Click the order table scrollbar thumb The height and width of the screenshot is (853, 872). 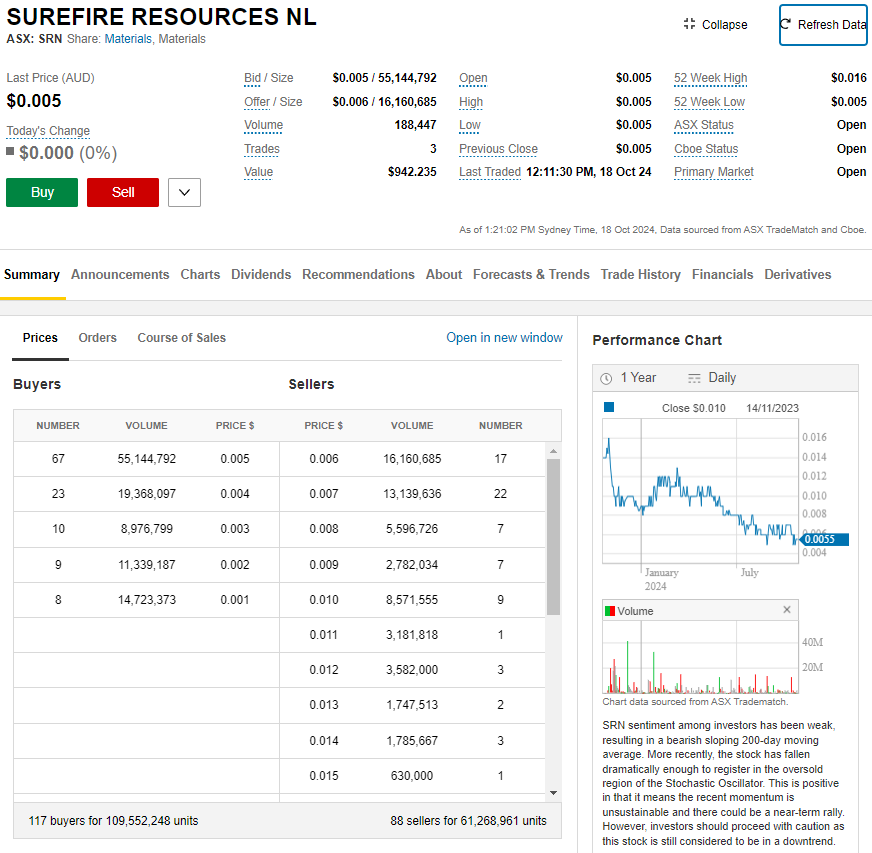point(553,537)
